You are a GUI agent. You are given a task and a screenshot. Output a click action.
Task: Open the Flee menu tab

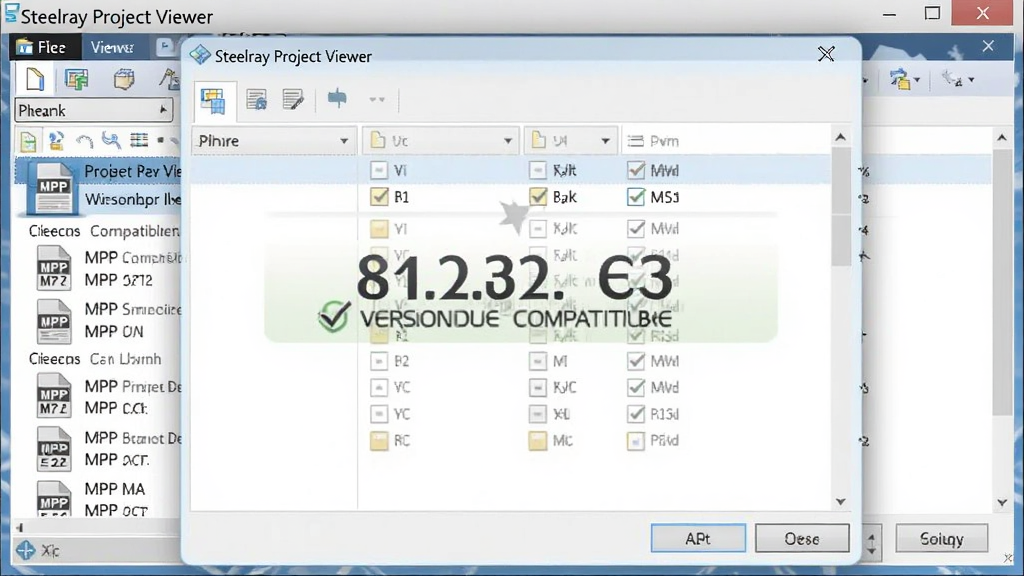coord(43,48)
